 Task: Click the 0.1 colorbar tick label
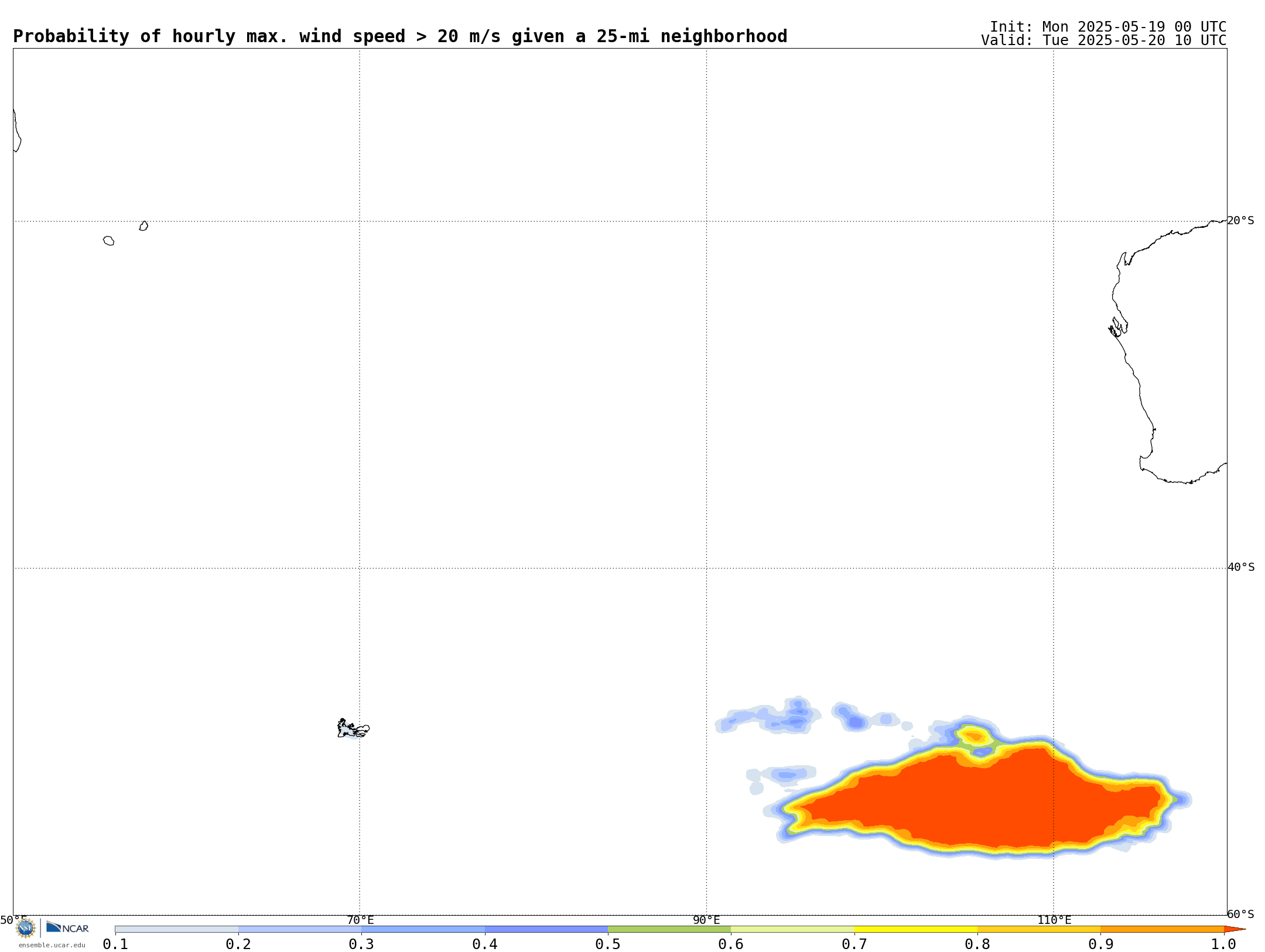(115, 944)
